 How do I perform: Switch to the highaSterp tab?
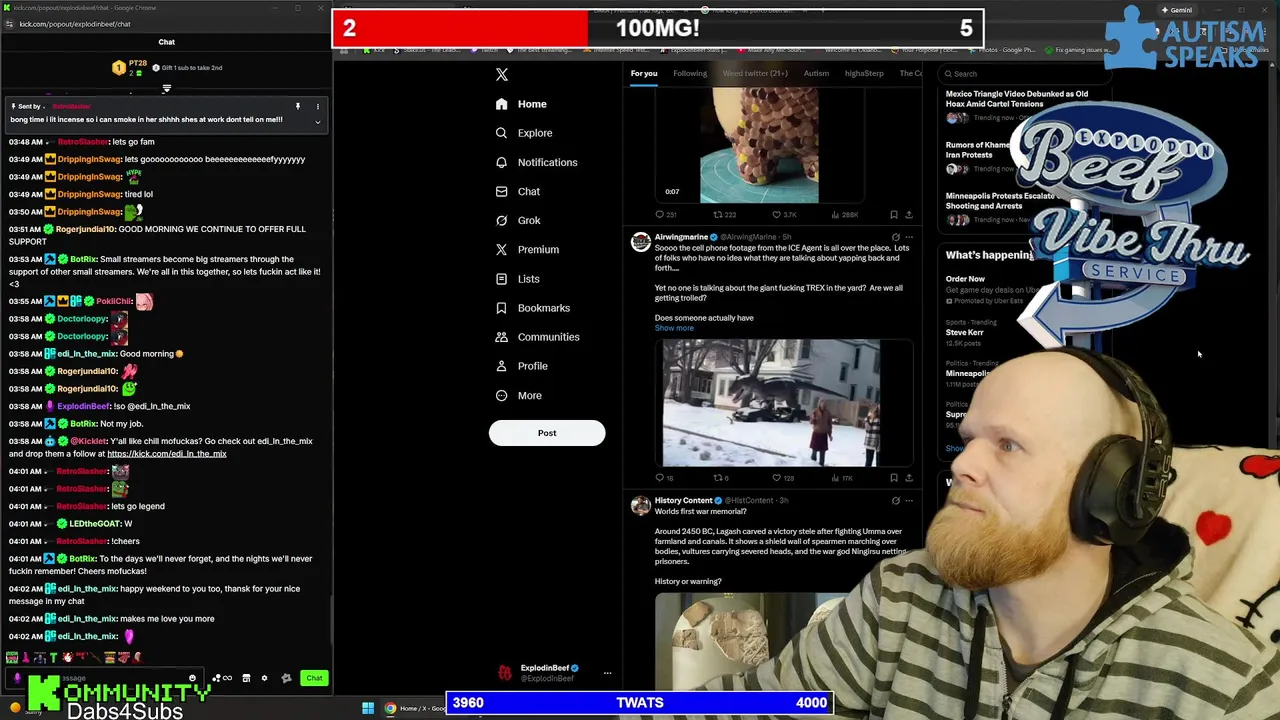point(864,73)
